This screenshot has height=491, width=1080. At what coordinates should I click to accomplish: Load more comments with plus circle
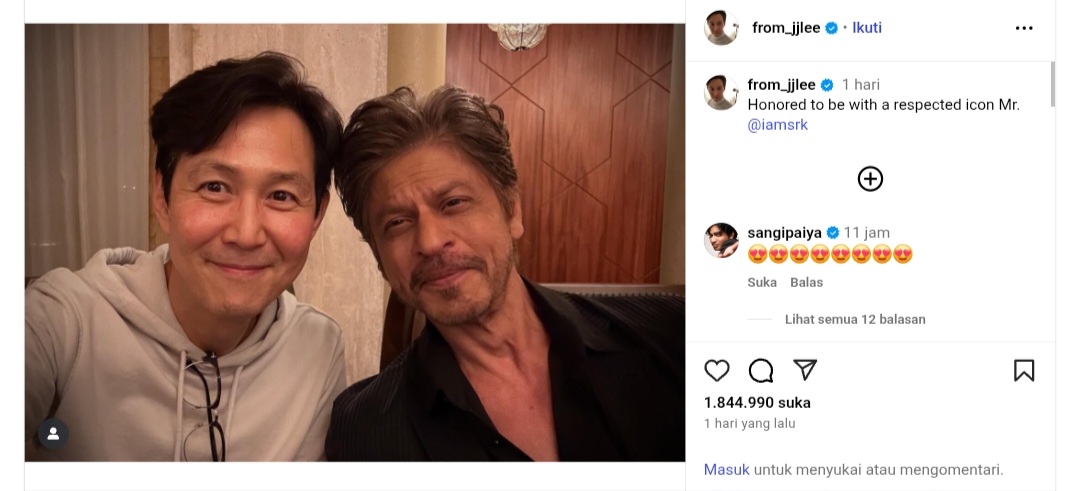point(870,179)
